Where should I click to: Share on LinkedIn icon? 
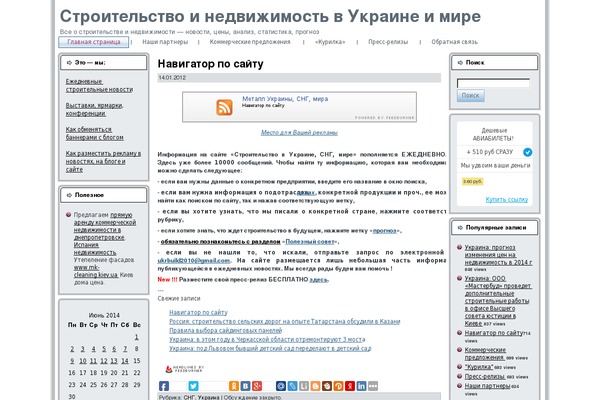pyautogui.click(x=361, y=386)
